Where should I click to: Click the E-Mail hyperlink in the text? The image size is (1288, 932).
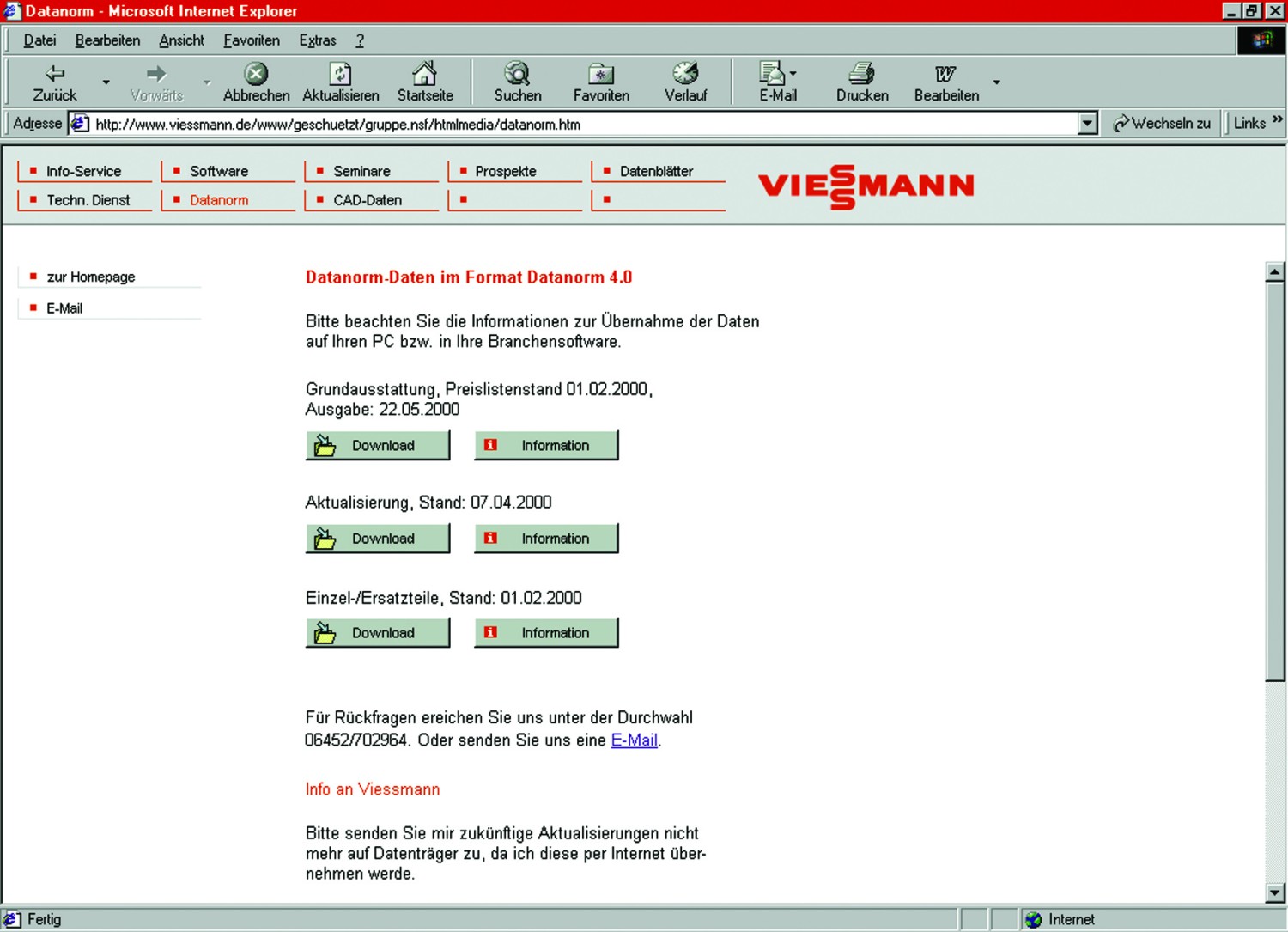pyautogui.click(x=634, y=740)
